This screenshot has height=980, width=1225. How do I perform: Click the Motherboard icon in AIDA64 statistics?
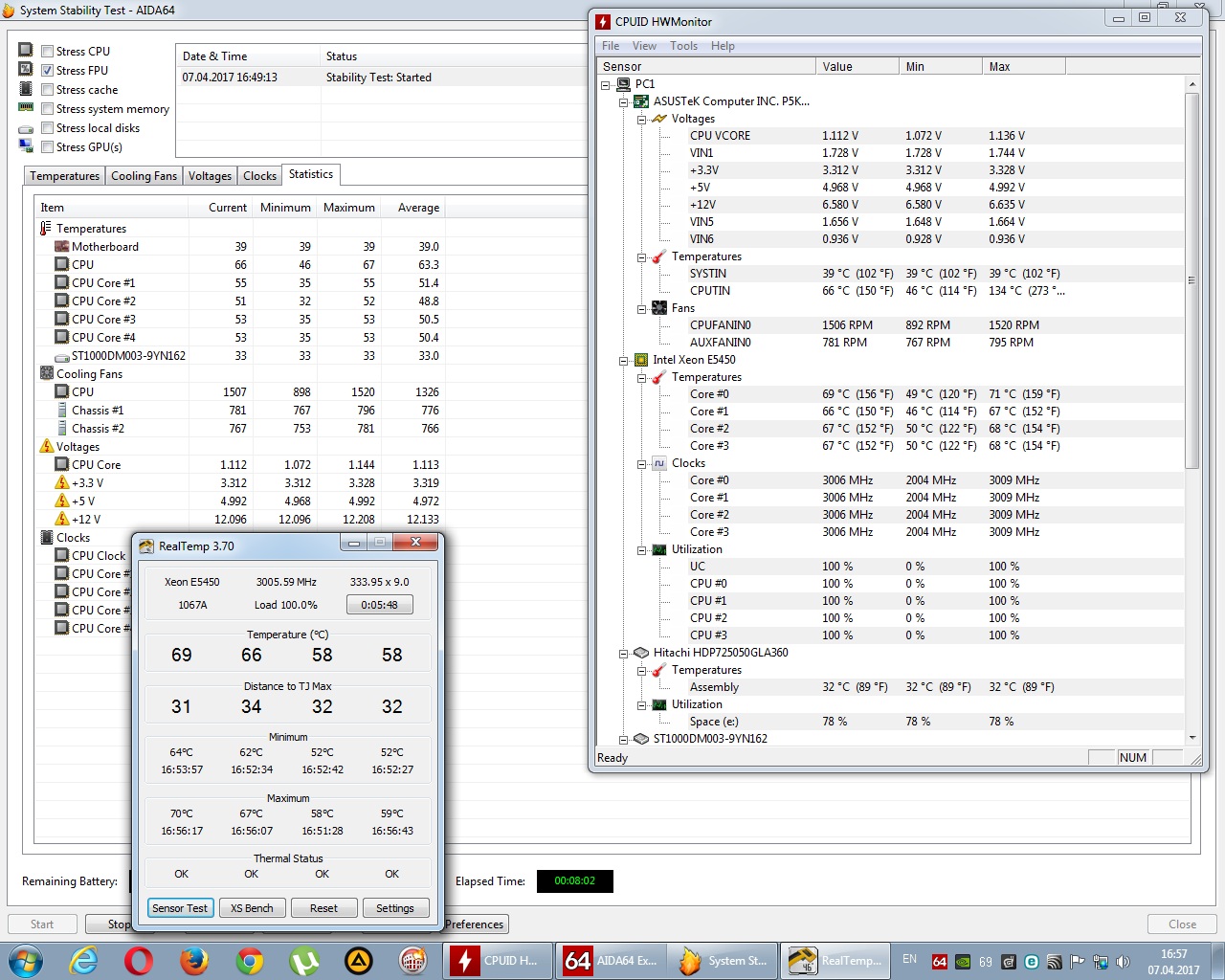click(x=62, y=247)
